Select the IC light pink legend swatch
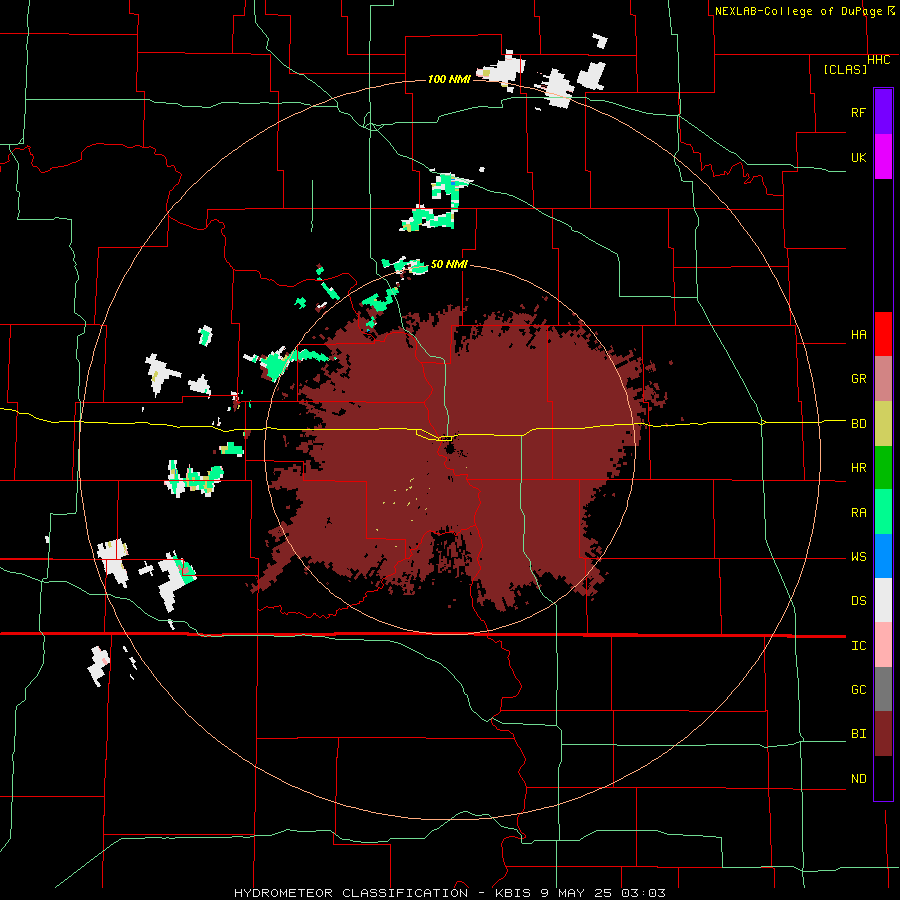 (x=883, y=645)
